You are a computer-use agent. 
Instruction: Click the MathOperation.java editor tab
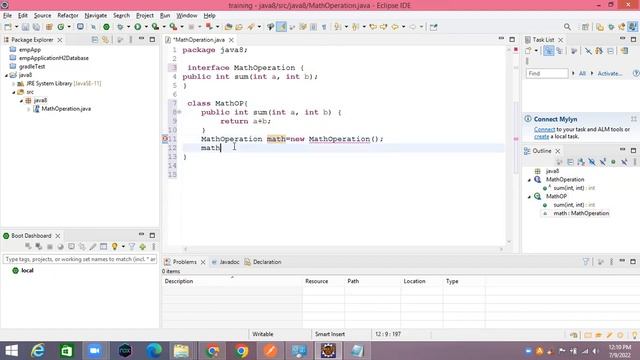pos(199,40)
